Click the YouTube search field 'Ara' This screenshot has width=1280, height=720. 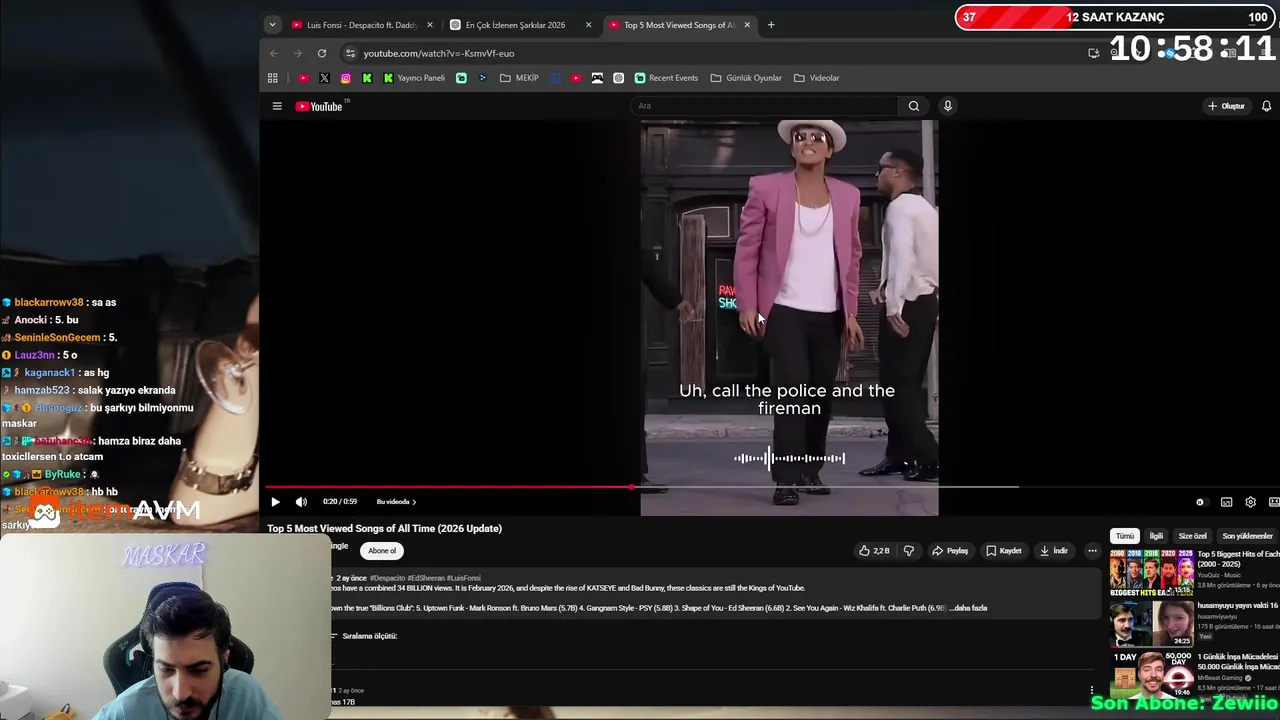[x=765, y=106]
